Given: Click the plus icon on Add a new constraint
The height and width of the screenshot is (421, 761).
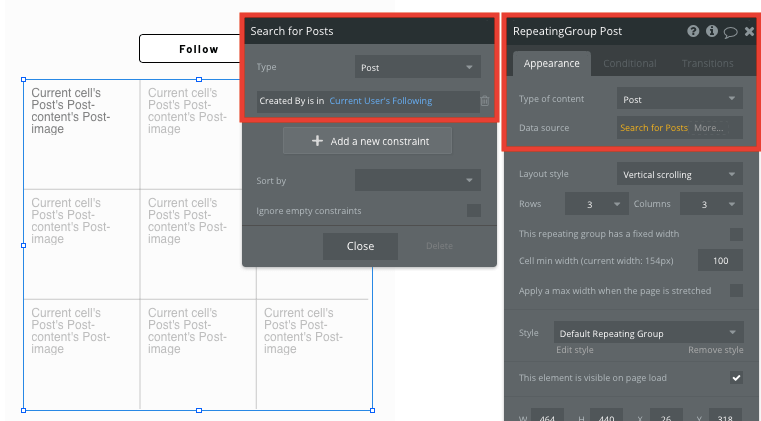Looking at the screenshot, I should pyautogui.click(x=317, y=141).
